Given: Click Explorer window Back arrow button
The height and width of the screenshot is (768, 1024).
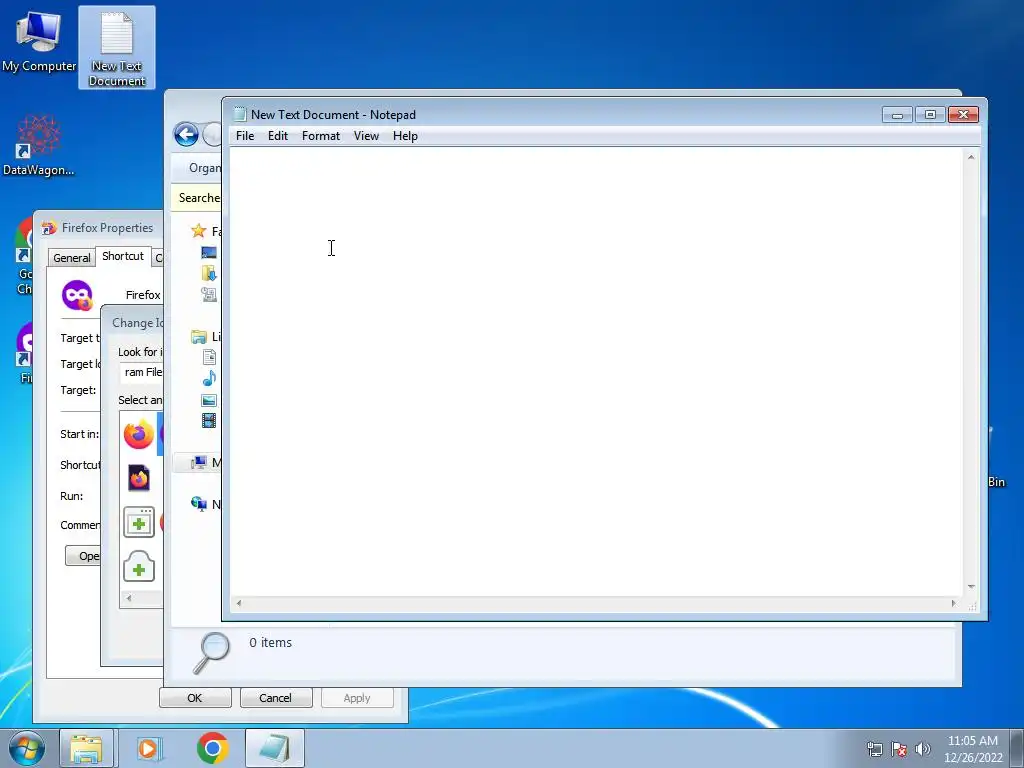Looking at the screenshot, I should point(186,135).
